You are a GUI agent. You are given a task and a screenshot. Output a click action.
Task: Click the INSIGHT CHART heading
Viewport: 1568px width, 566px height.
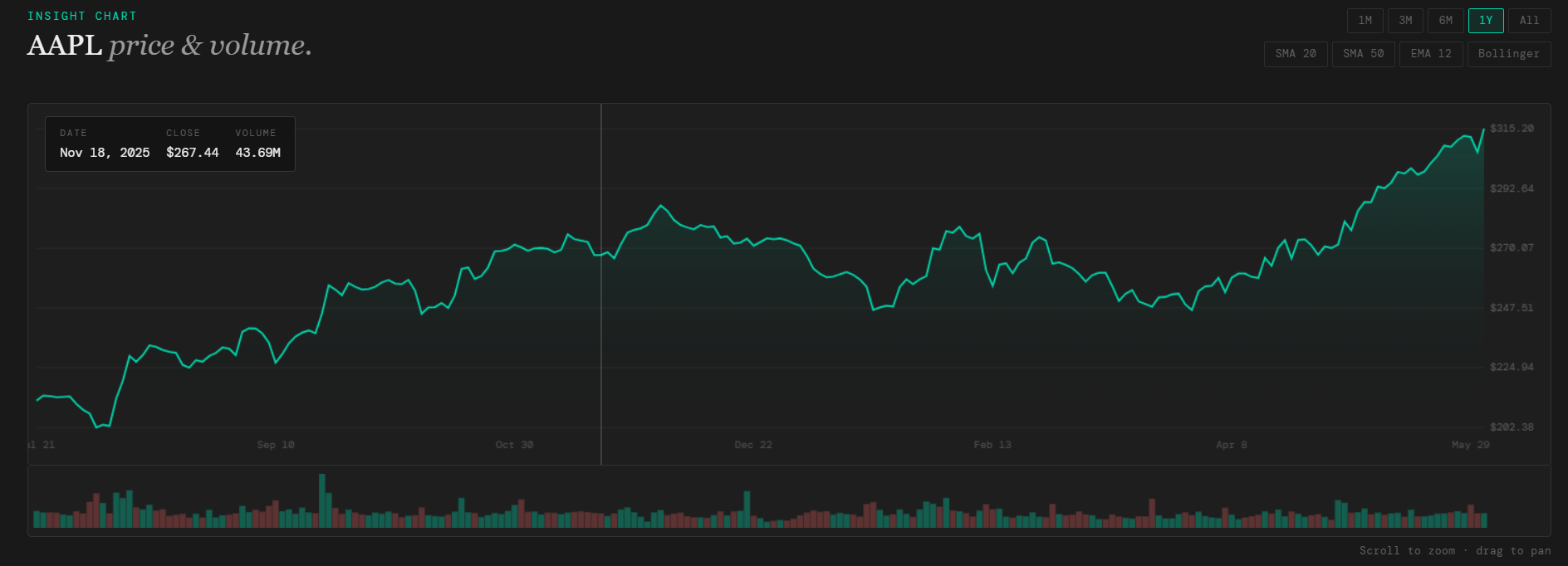(x=82, y=16)
